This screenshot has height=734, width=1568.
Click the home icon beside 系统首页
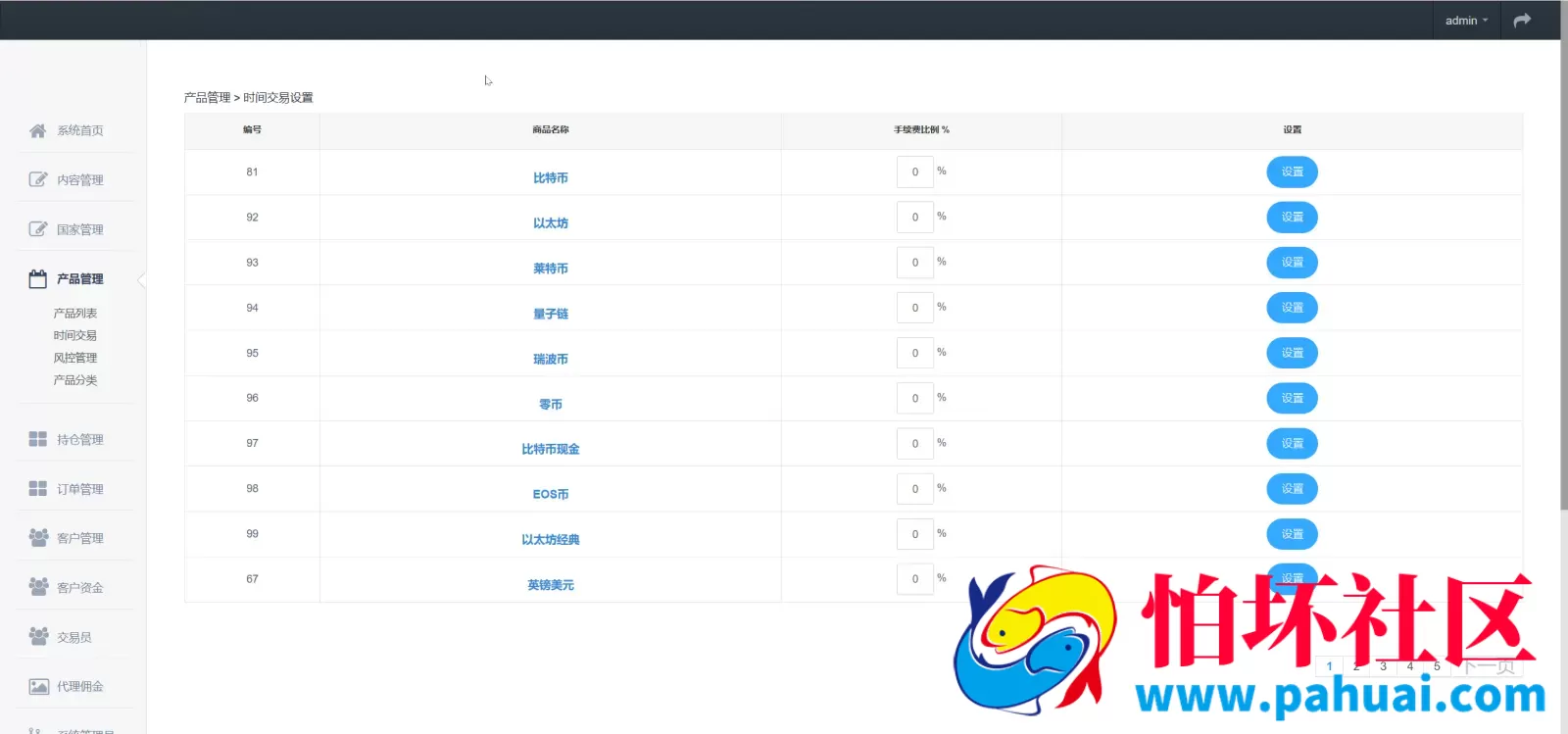point(37,130)
